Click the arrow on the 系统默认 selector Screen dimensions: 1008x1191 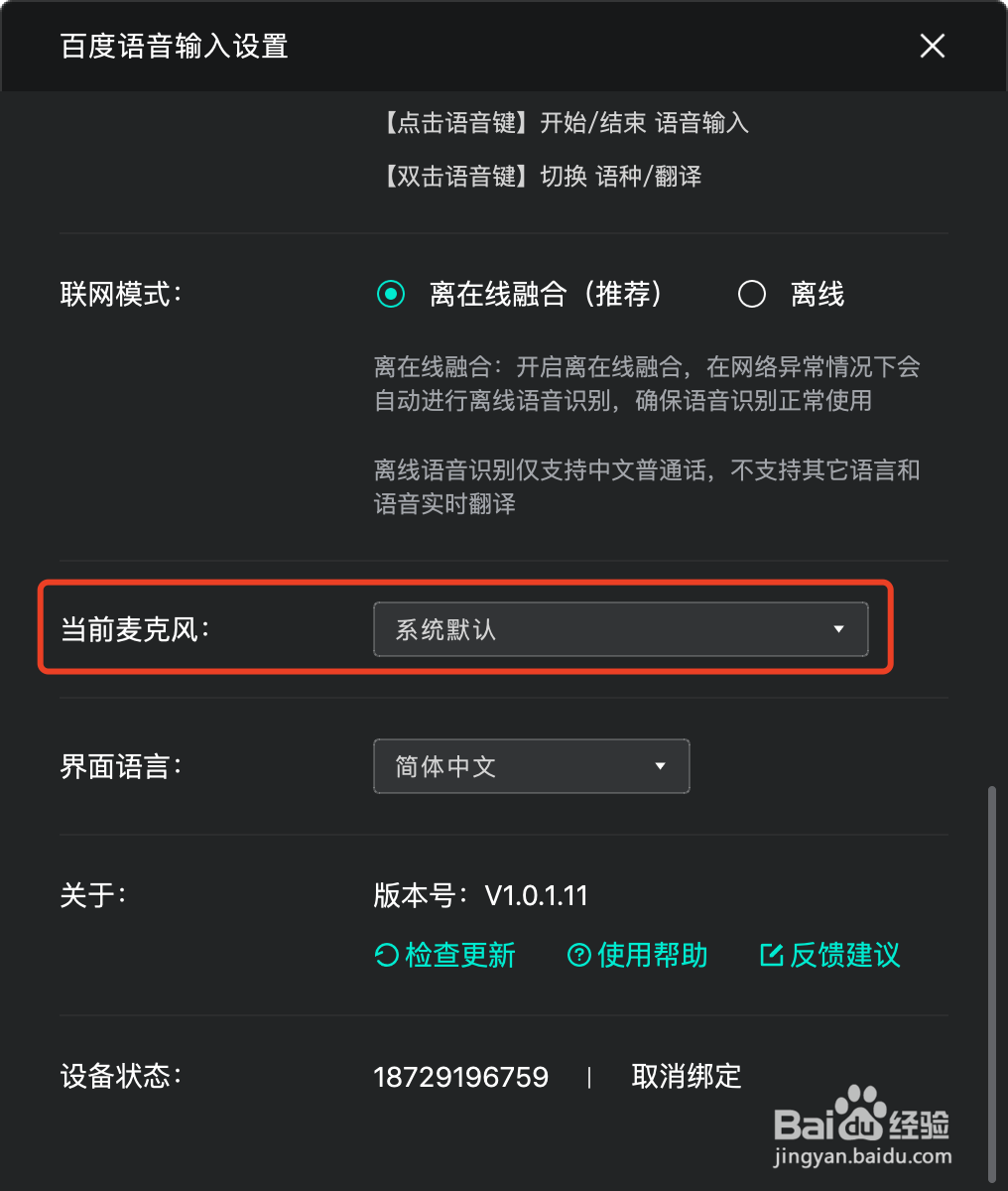[839, 628]
